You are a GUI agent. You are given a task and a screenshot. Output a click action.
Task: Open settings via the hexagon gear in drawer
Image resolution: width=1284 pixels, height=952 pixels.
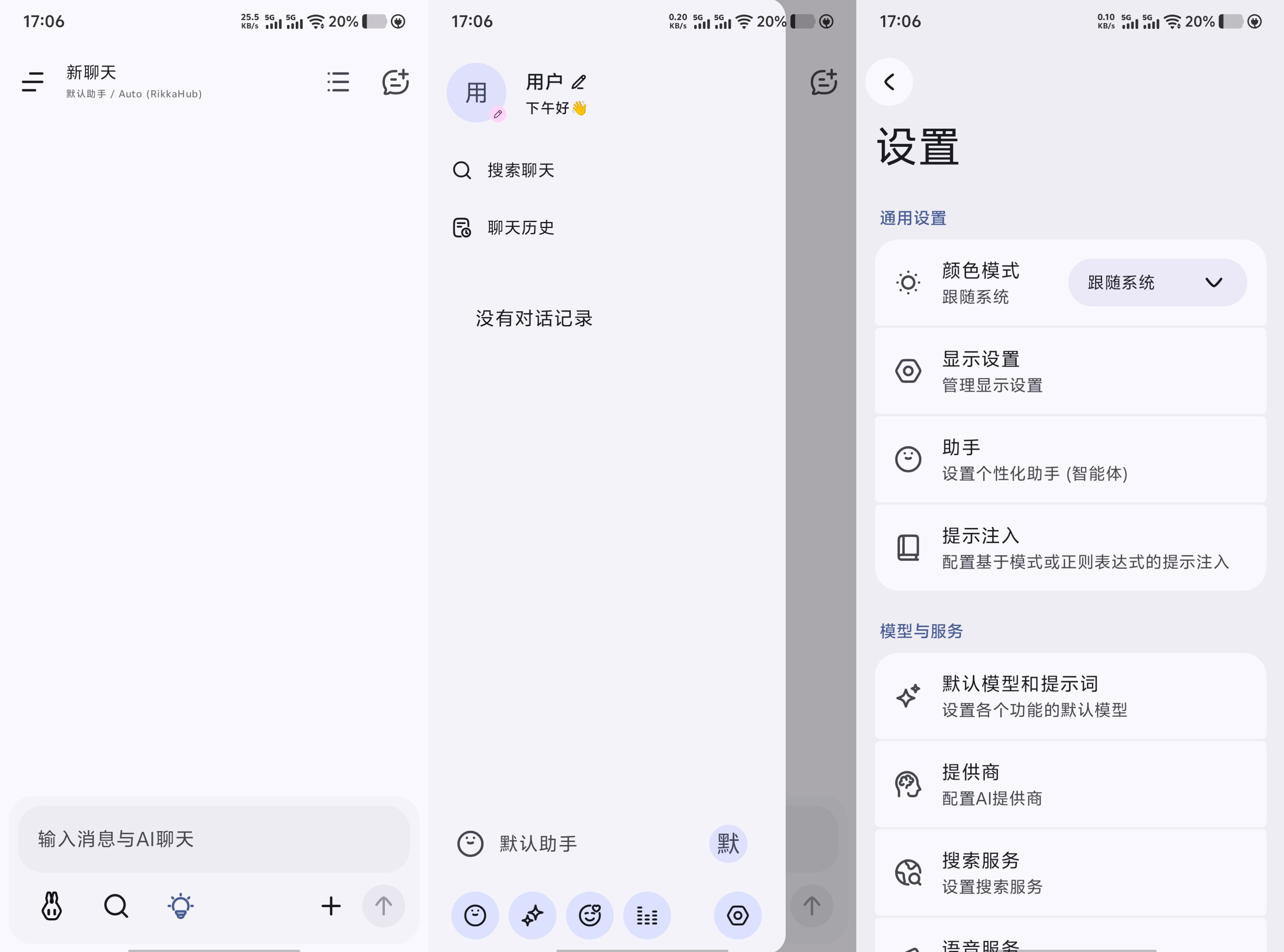click(x=737, y=915)
